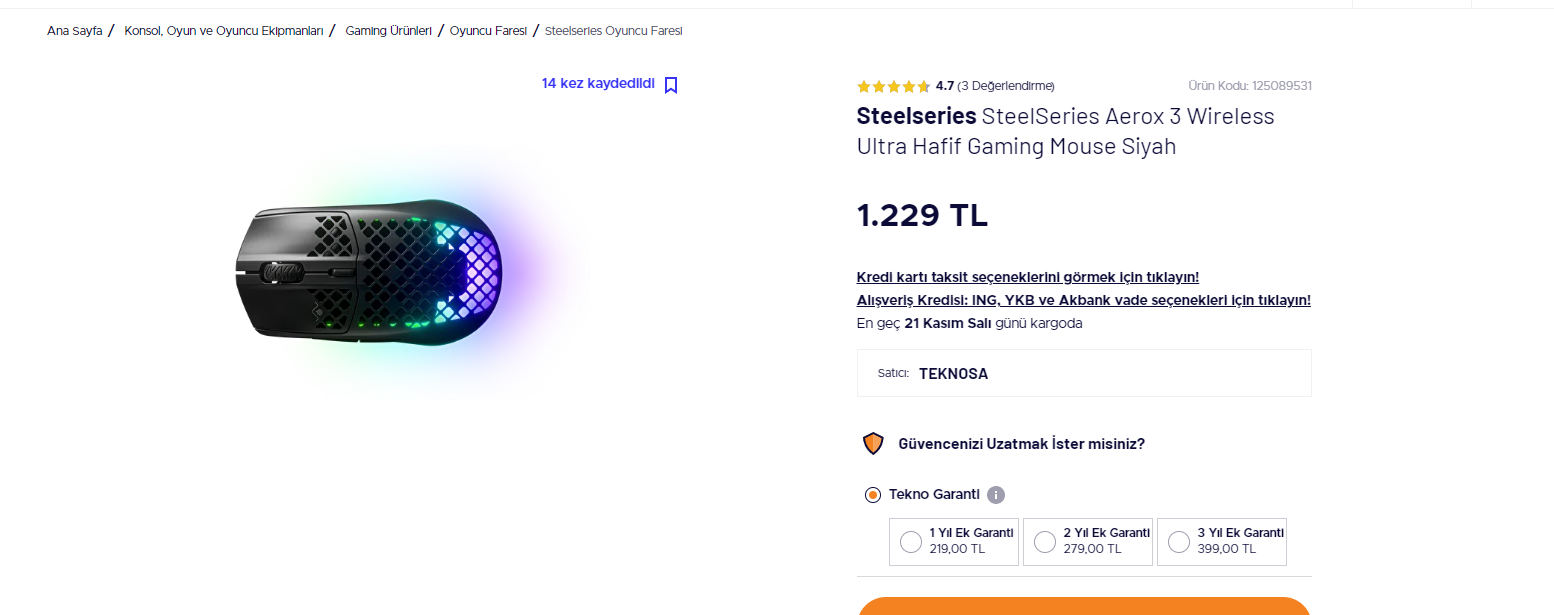This screenshot has width=1554, height=615.
Task: Click Steelseries Oyuncu Faresi breadcrumb
Action: [613, 31]
